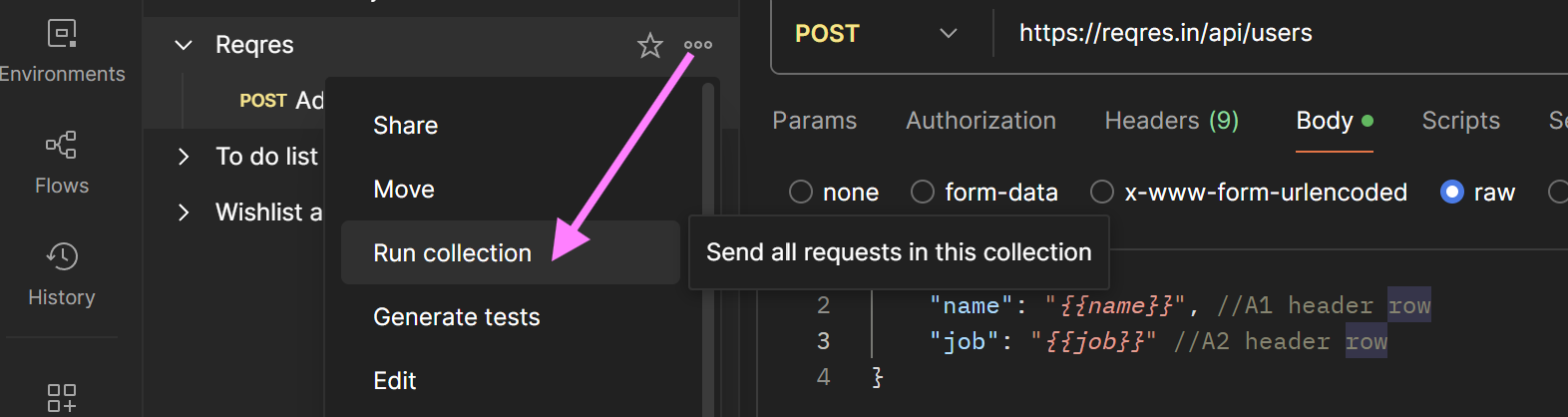Collapse the Reqres collection chevron
The width and height of the screenshot is (1568, 417).
point(184,45)
